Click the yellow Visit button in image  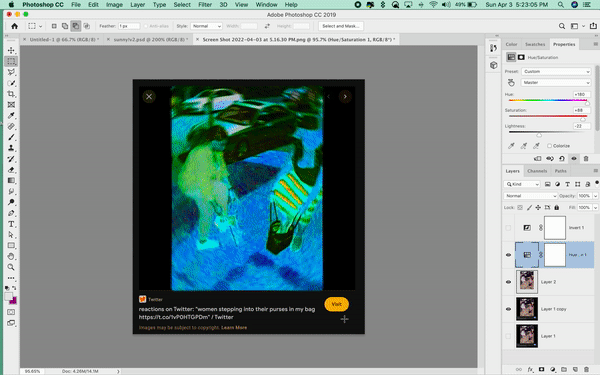point(336,304)
